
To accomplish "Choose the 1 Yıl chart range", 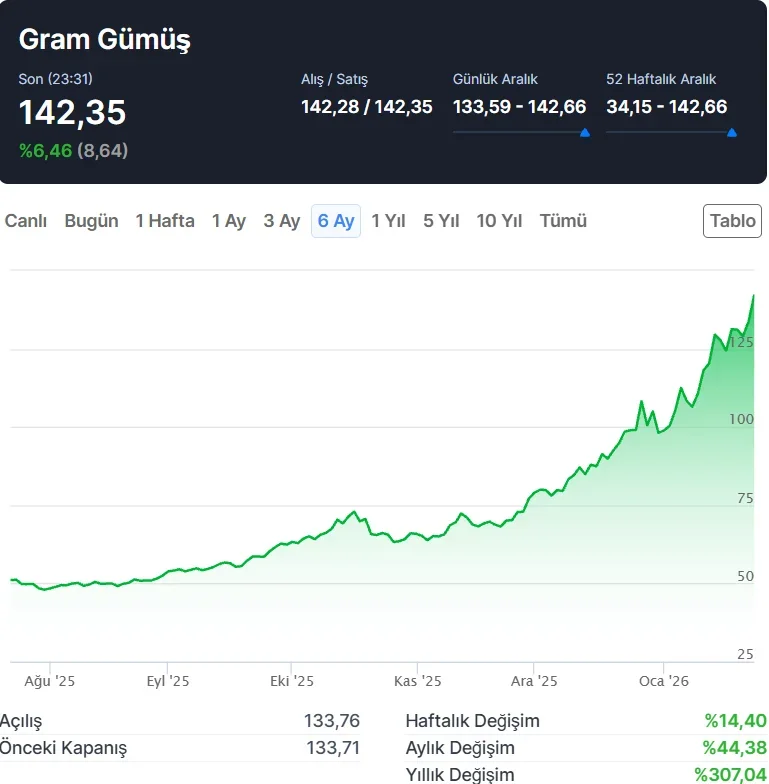I will tap(388, 221).
